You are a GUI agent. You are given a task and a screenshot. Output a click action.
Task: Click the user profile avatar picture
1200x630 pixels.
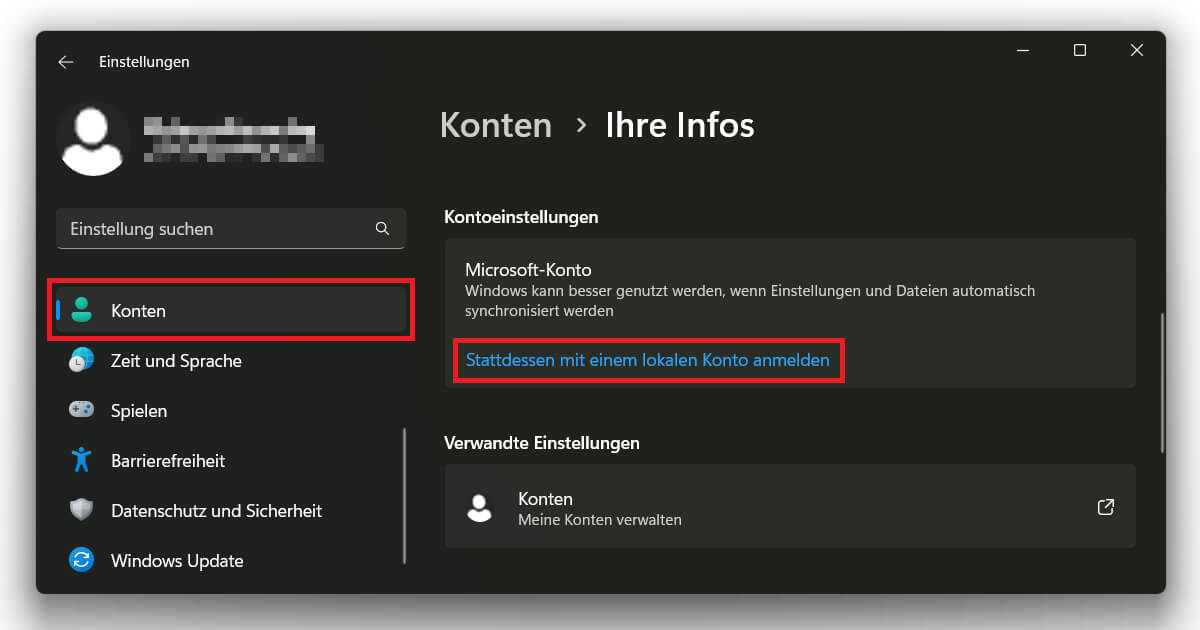[x=93, y=140]
